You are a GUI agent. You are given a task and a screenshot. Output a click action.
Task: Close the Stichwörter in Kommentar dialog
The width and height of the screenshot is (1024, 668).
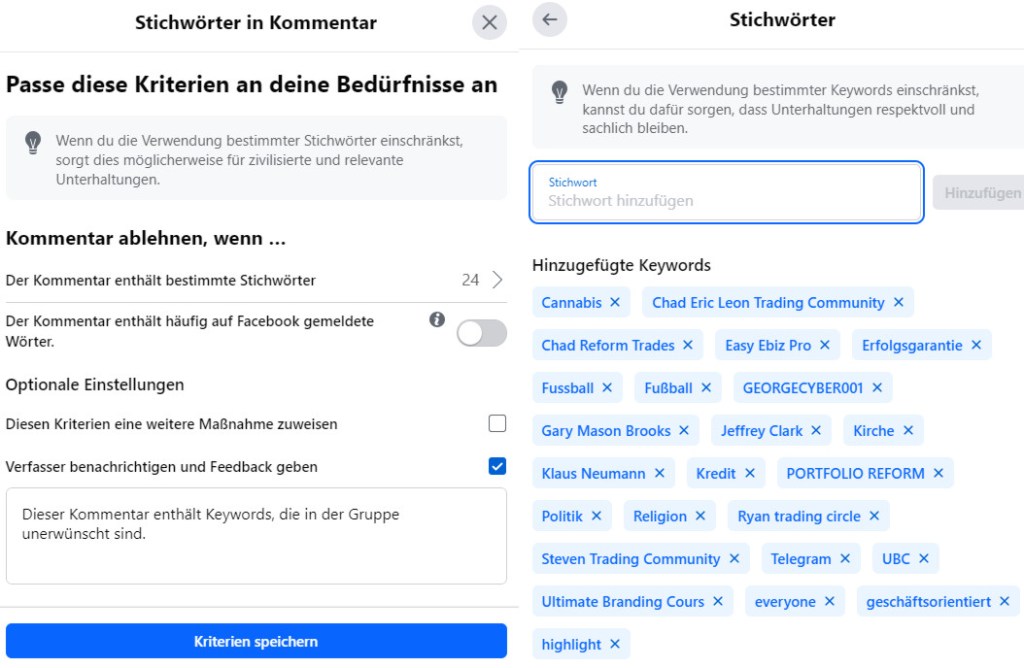pos(489,23)
